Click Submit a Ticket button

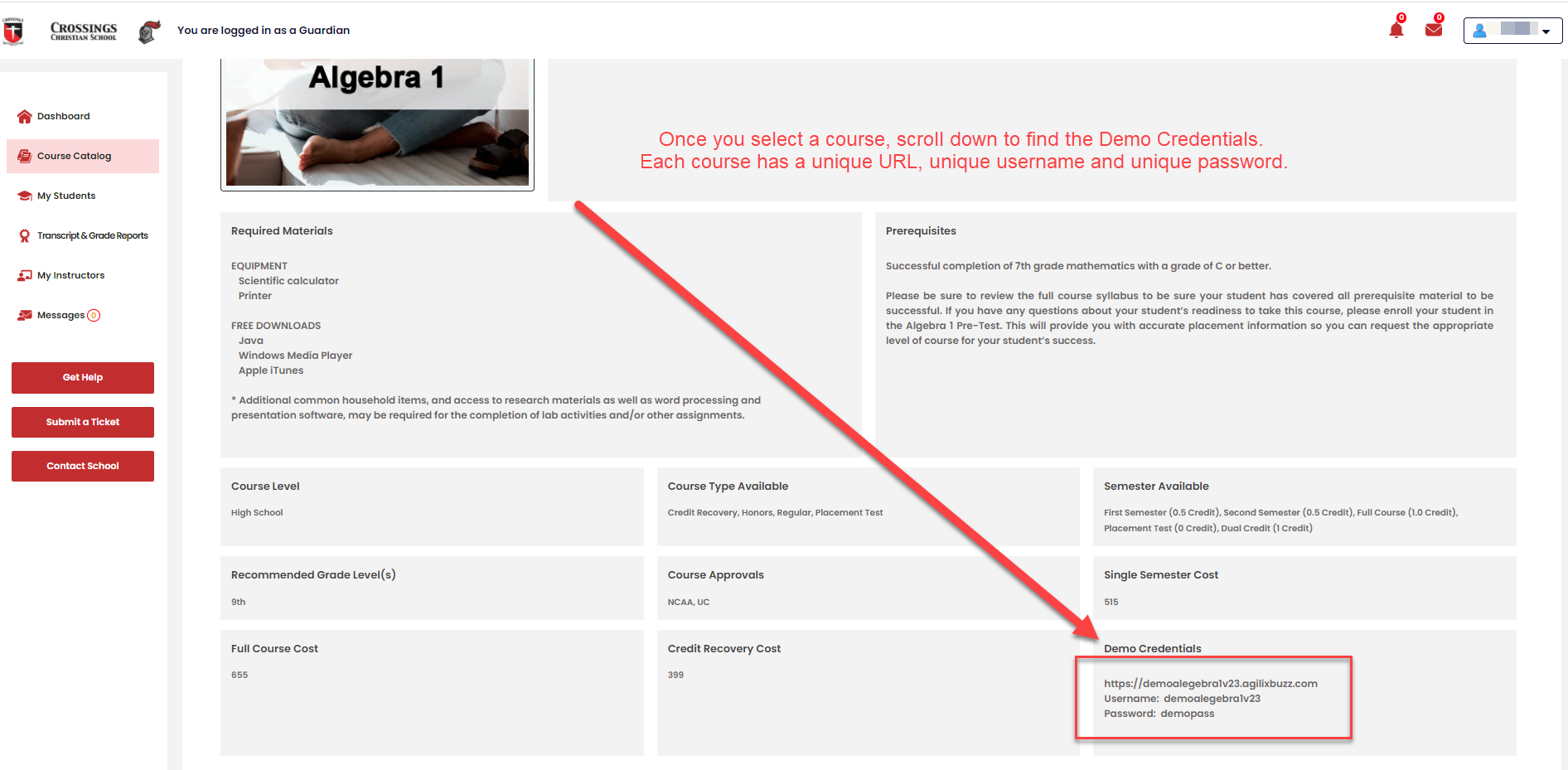pos(83,422)
